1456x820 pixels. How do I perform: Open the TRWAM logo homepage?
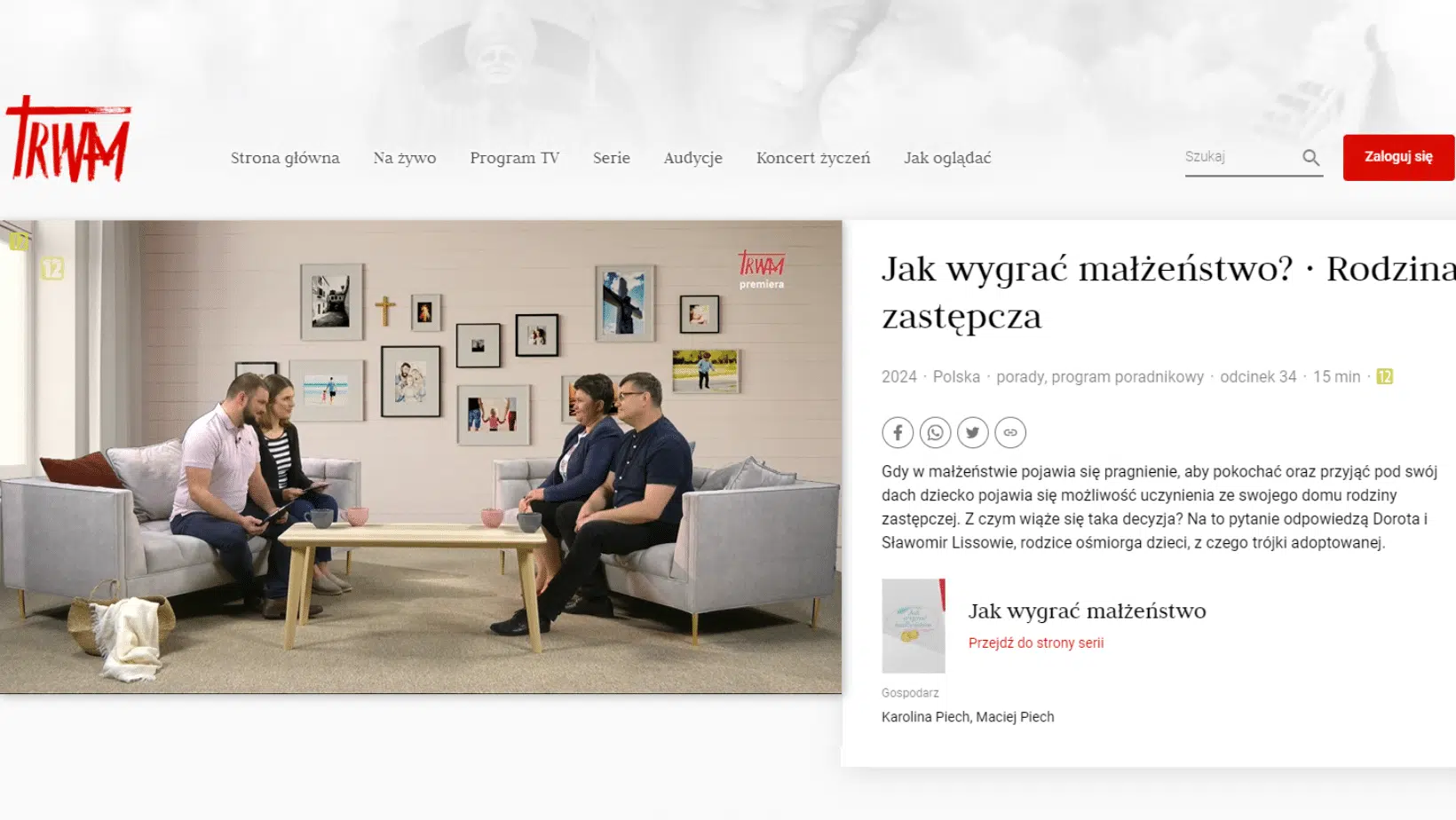[x=68, y=140]
